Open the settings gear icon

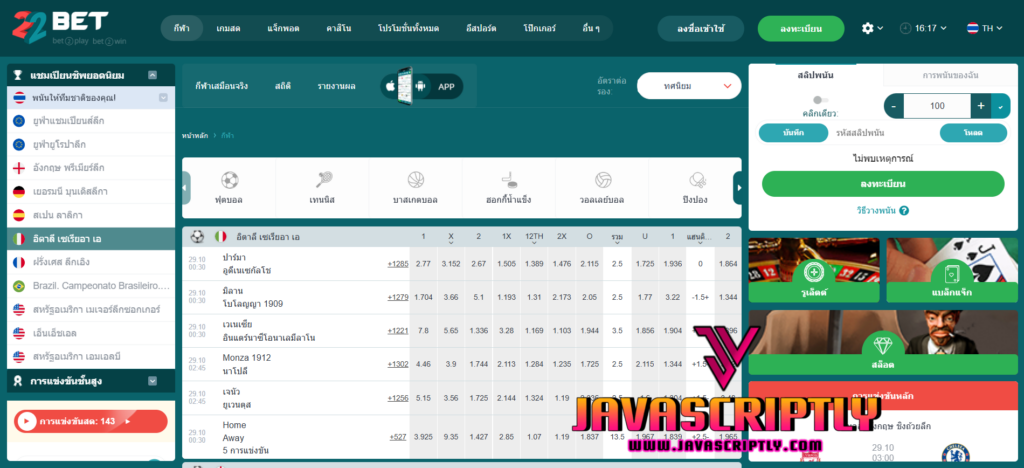coord(867,28)
